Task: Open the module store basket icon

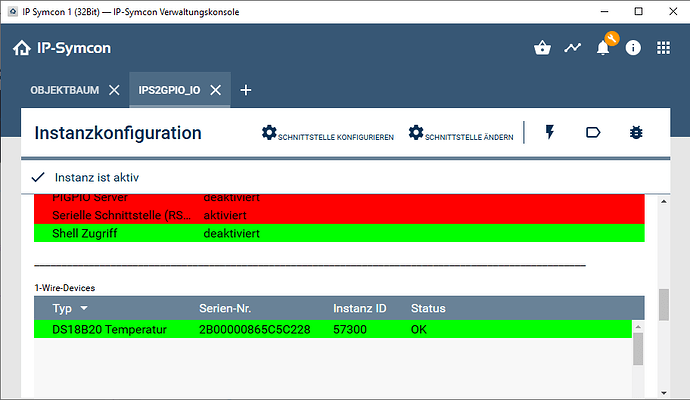Action: coord(543,48)
